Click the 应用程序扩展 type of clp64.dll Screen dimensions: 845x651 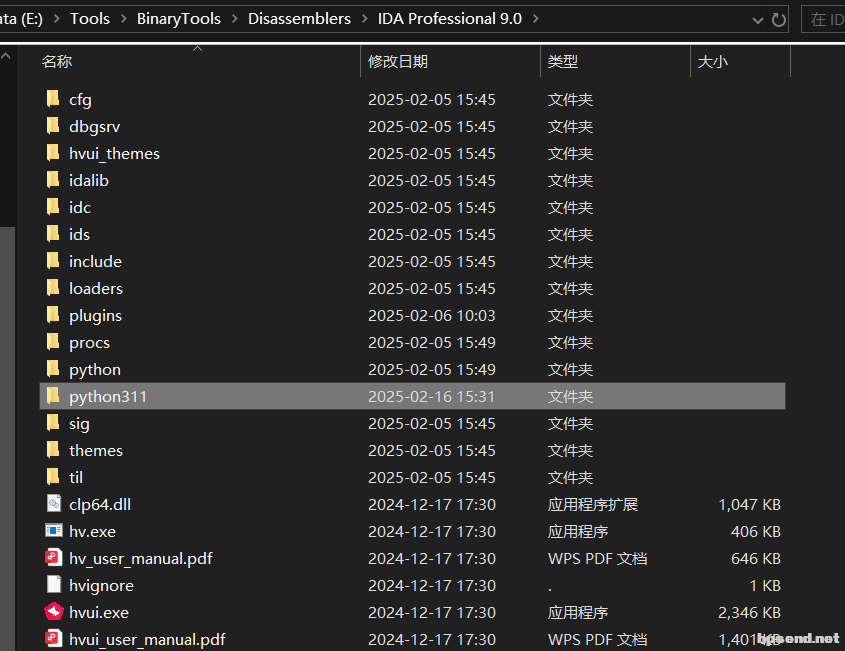[593, 504]
